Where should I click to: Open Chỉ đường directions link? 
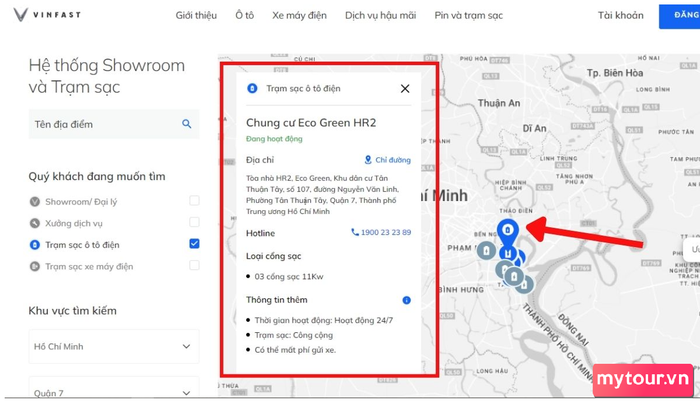coord(388,160)
